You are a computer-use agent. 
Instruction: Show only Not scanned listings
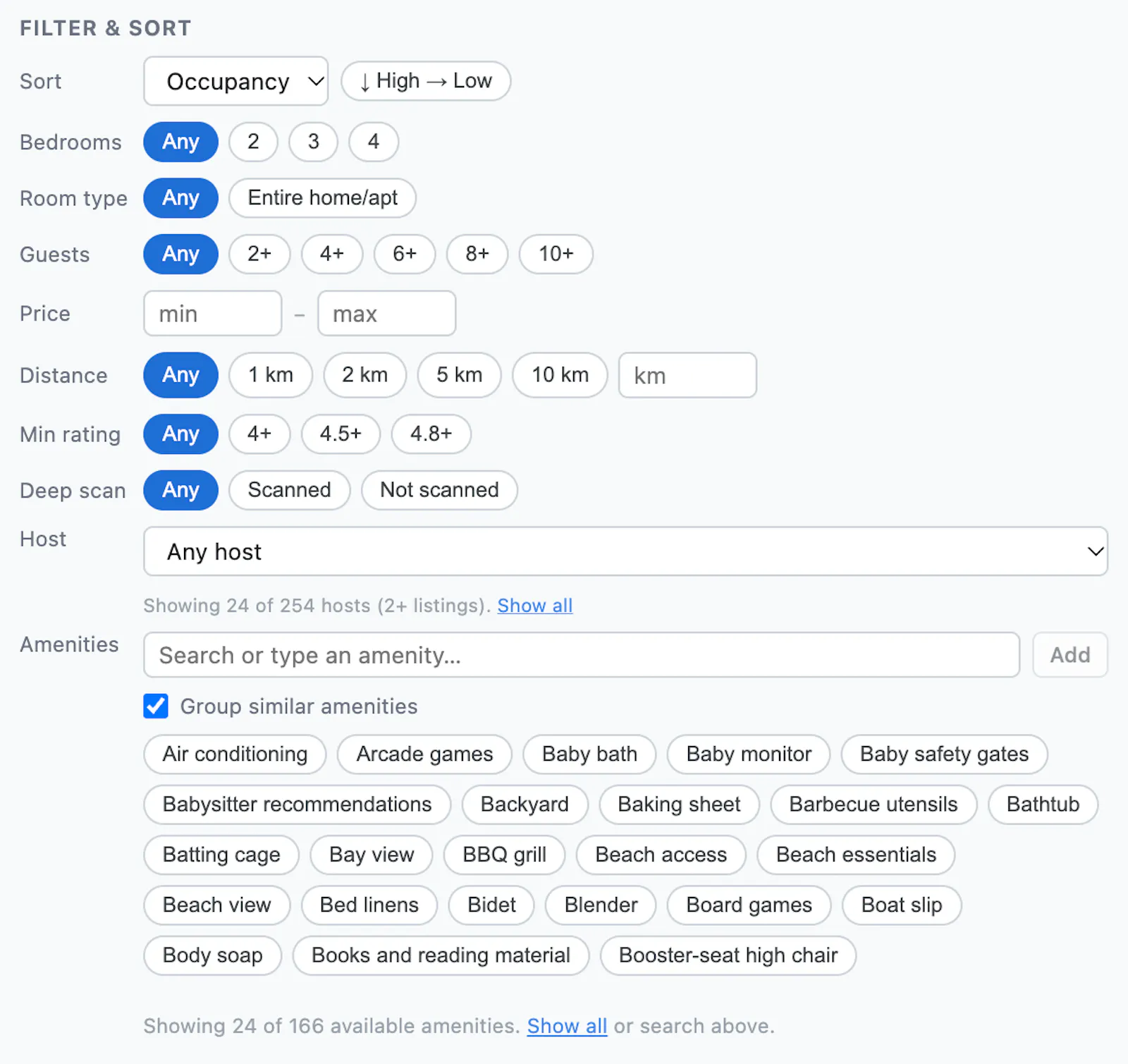tap(439, 490)
